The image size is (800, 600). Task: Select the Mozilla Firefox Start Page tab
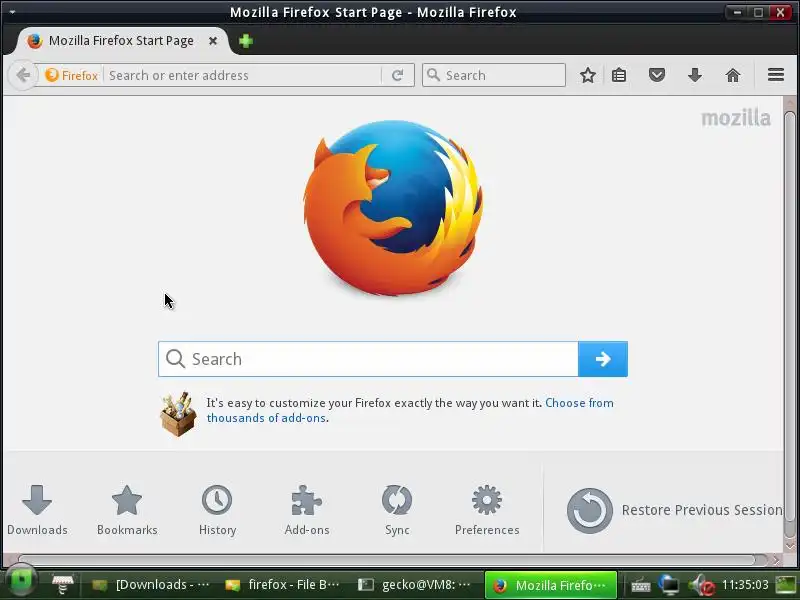click(x=121, y=41)
